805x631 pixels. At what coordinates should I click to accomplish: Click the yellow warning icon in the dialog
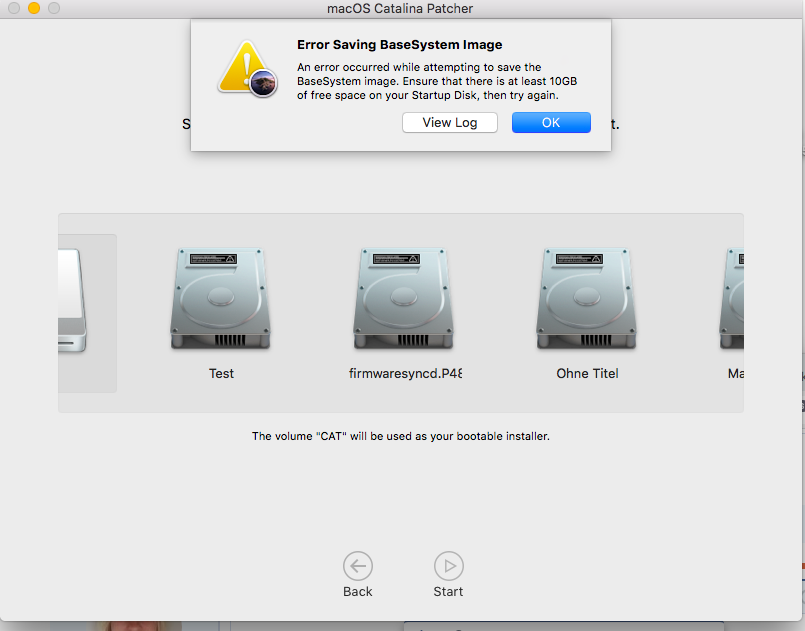pos(247,69)
